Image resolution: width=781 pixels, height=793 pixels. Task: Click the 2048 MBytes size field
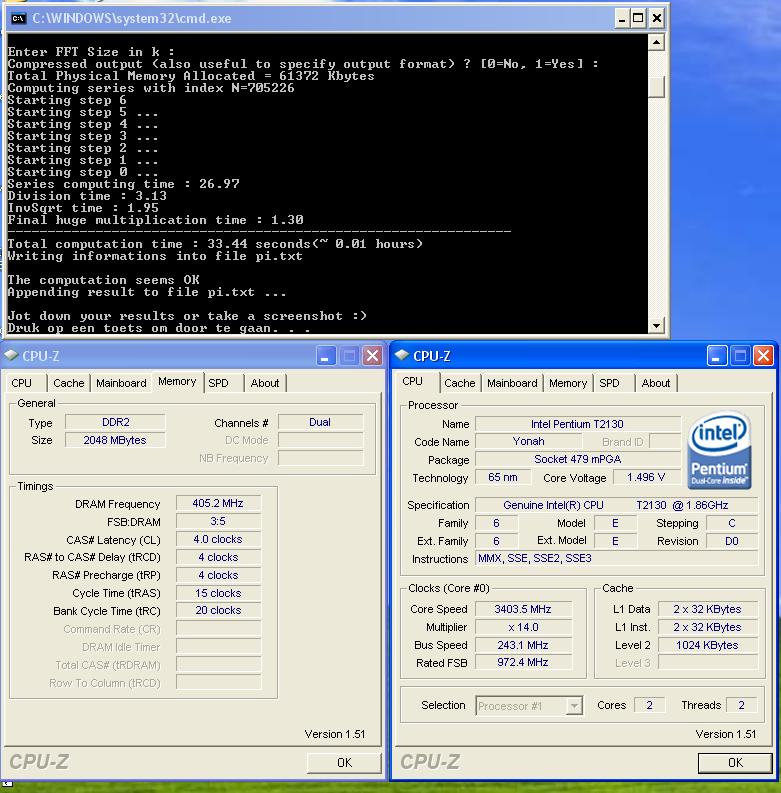click(x=115, y=440)
